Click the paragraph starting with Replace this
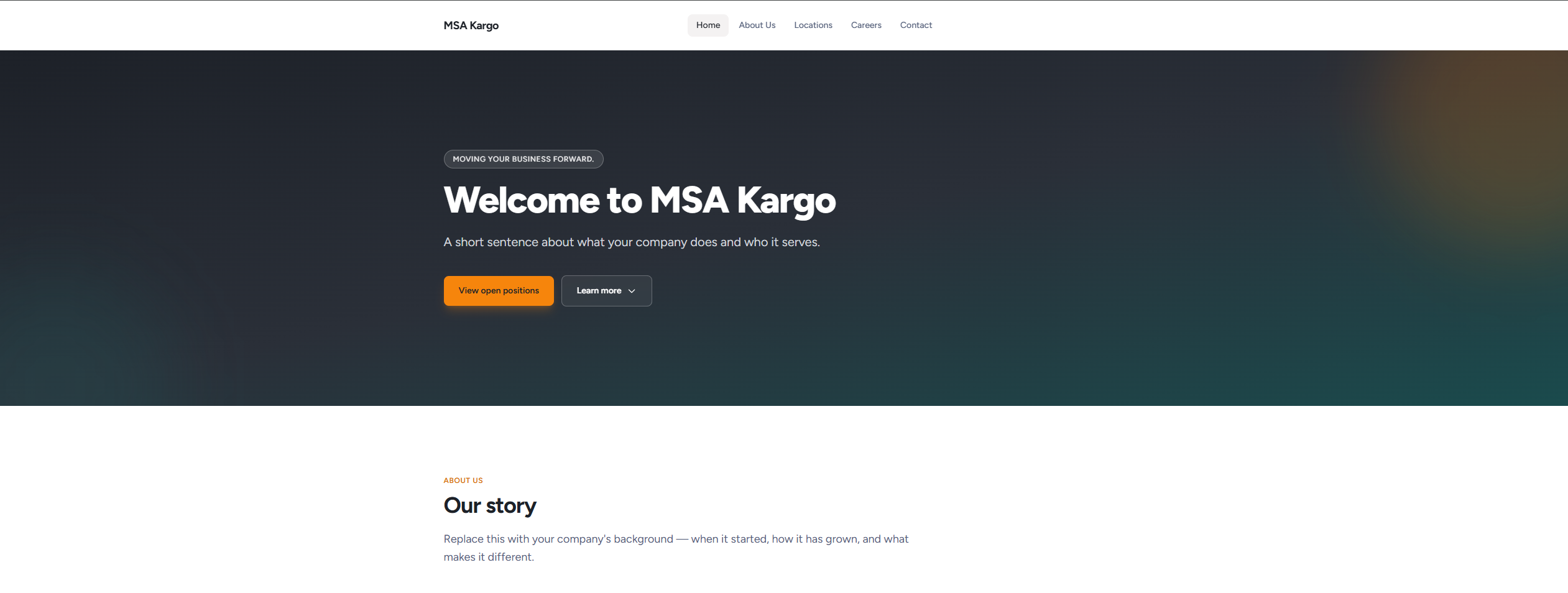 [676, 548]
